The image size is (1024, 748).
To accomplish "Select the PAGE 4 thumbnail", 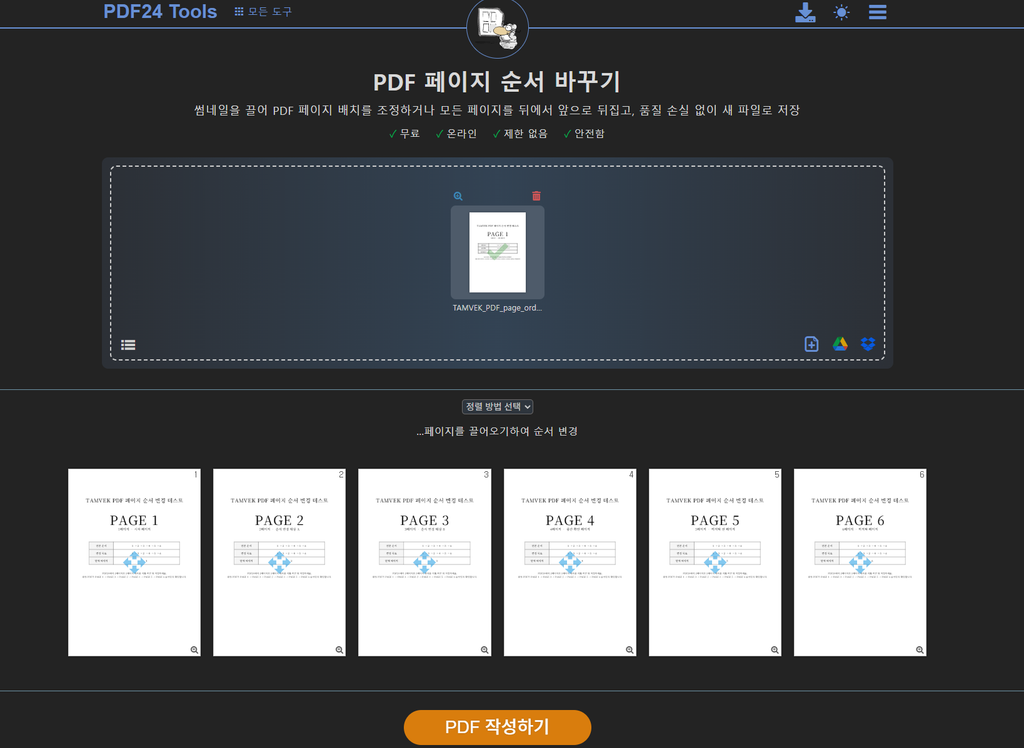I will (x=570, y=562).
